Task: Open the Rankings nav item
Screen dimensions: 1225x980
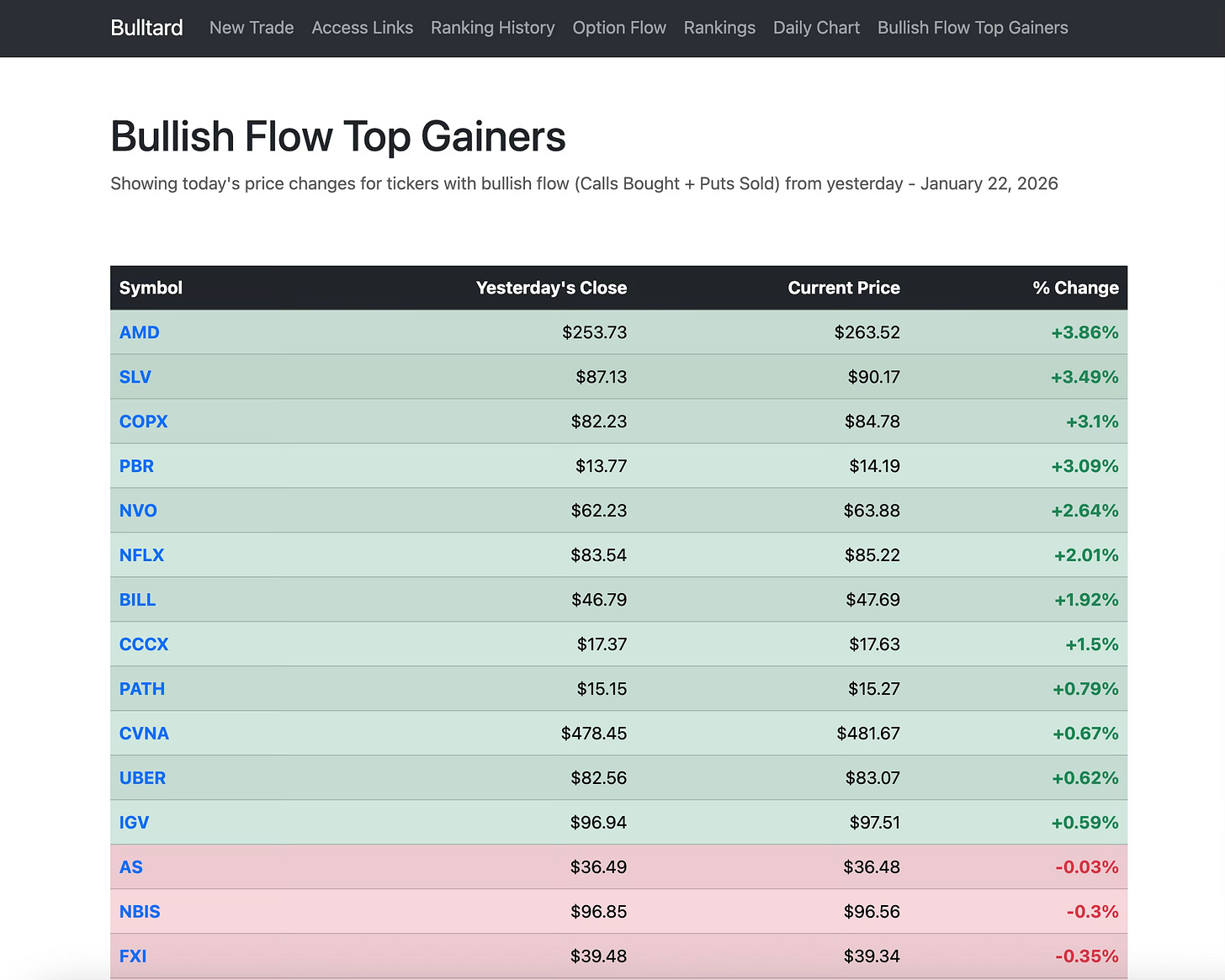Action: tap(719, 28)
